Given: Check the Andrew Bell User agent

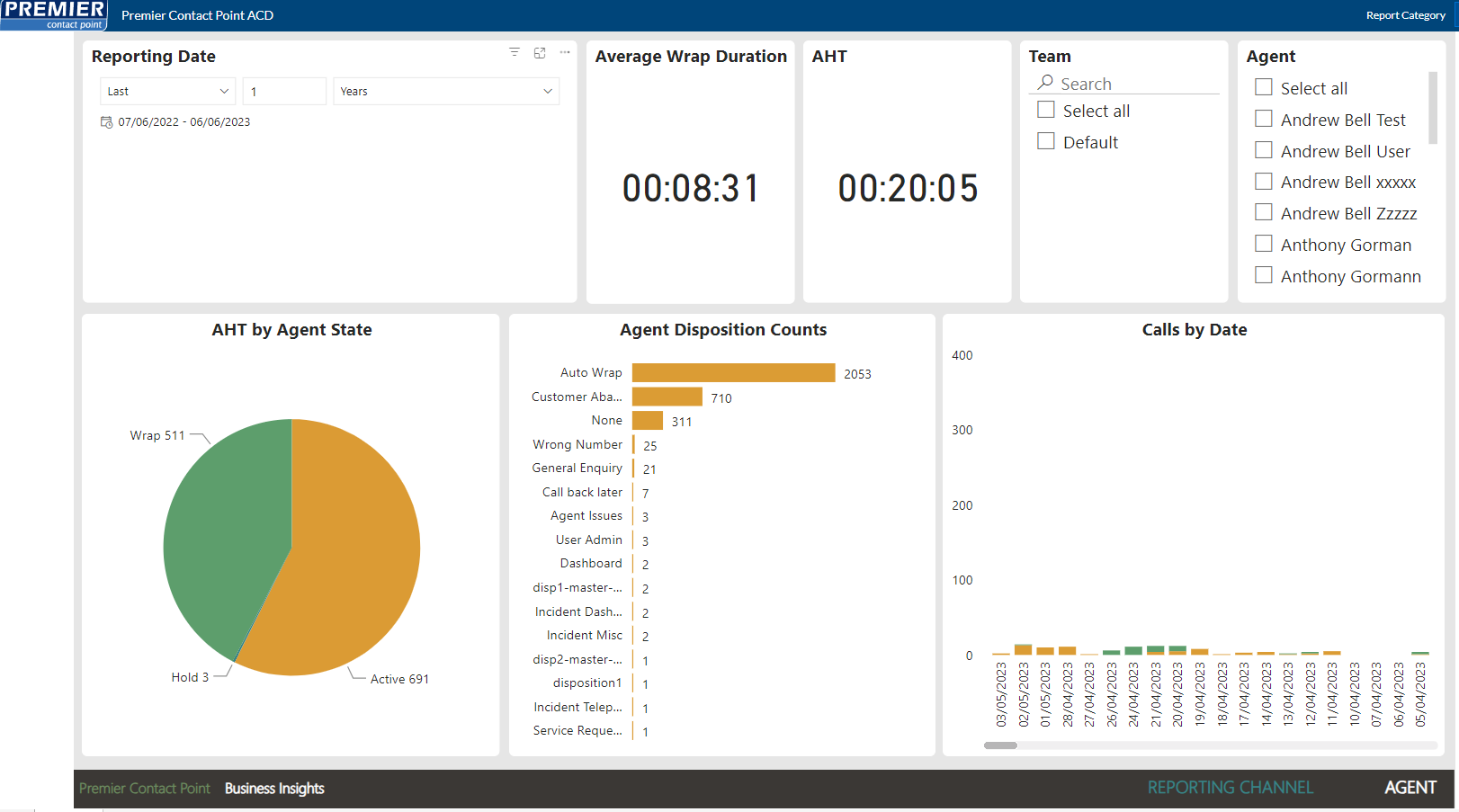Looking at the screenshot, I should point(1264,150).
